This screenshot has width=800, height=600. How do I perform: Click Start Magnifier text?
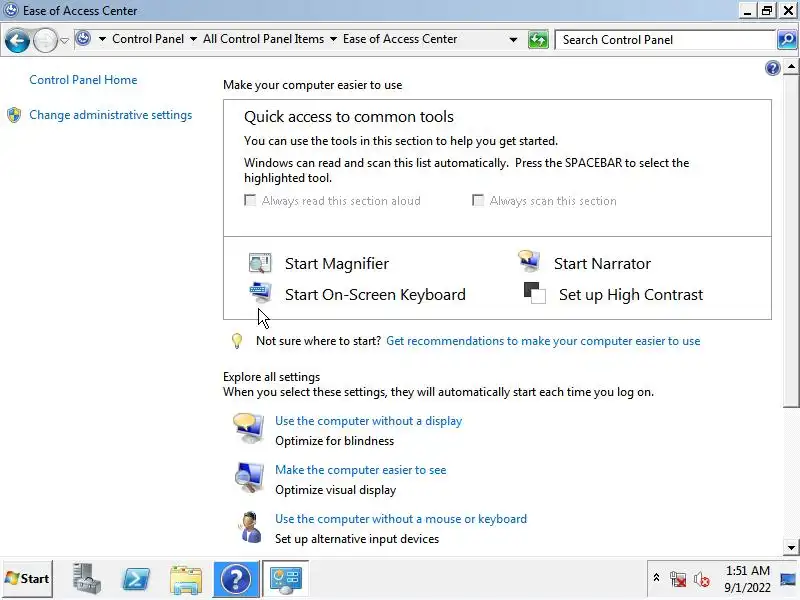[337, 264]
